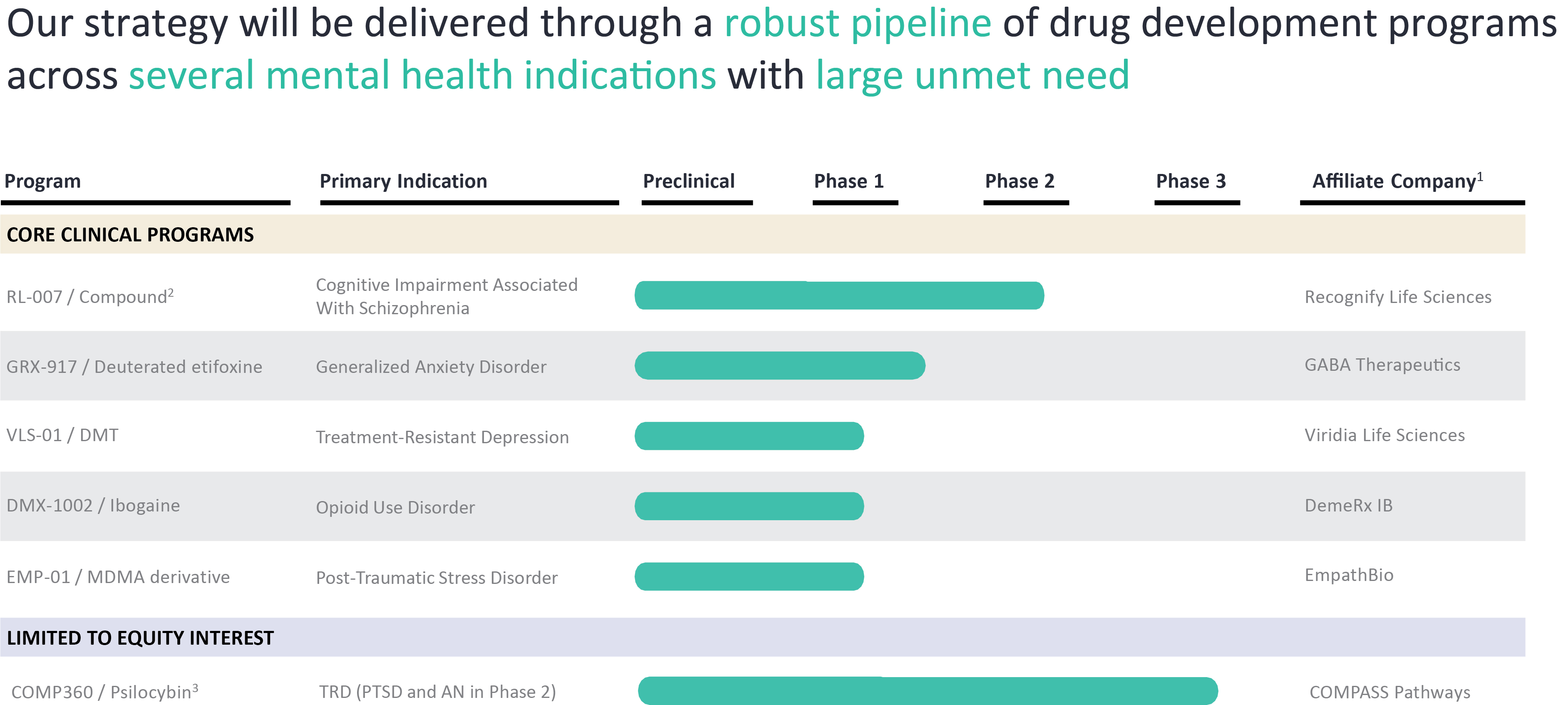Click the GABA Therapeutics affiliate name
1568x705 pixels.
pyautogui.click(x=1382, y=365)
